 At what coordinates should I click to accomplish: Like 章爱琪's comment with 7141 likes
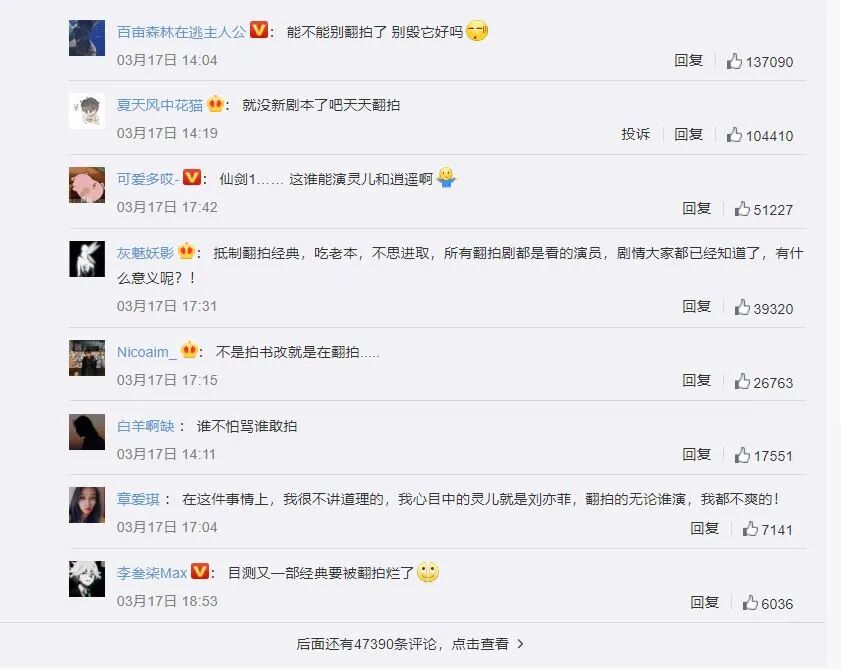(x=768, y=530)
